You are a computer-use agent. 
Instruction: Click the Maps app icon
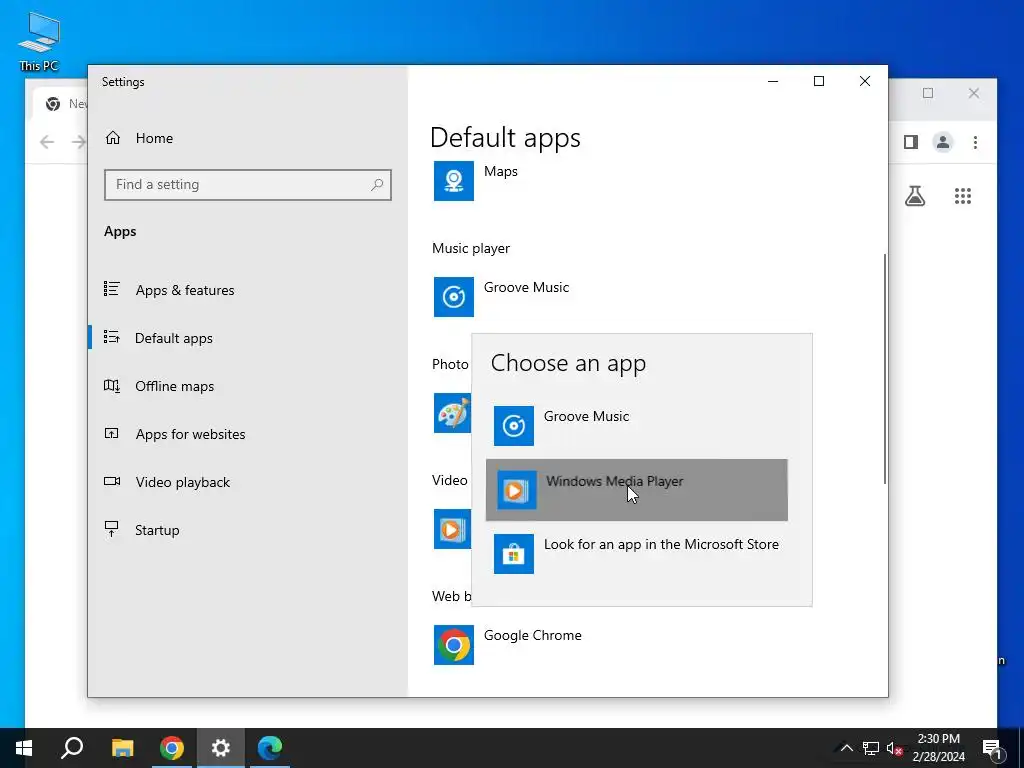coord(454,181)
